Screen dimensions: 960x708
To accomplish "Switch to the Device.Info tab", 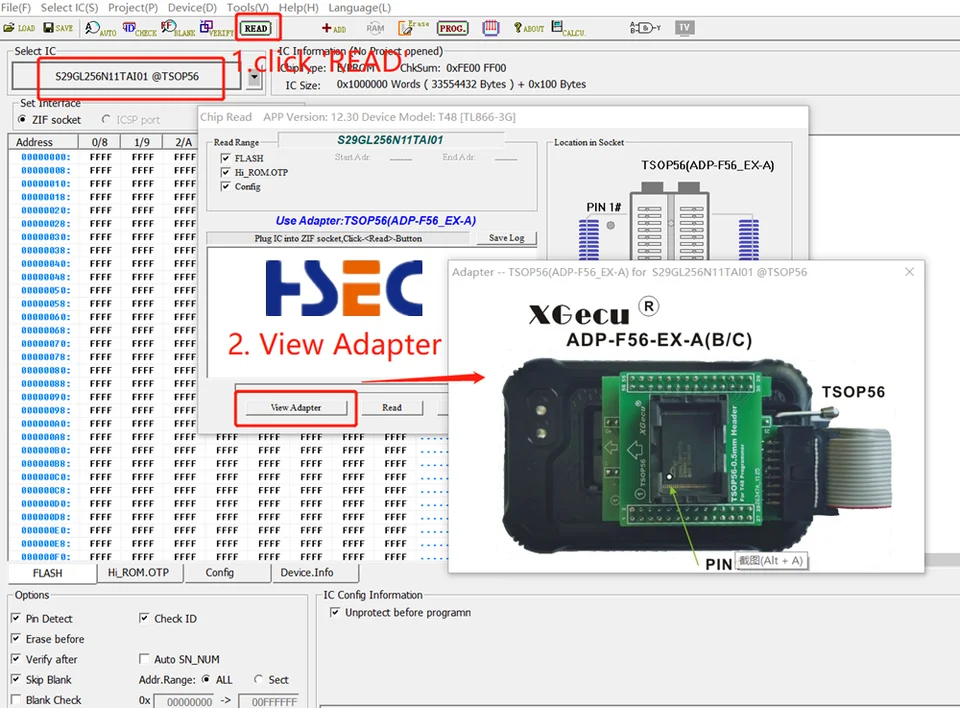I will click(x=307, y=573).
